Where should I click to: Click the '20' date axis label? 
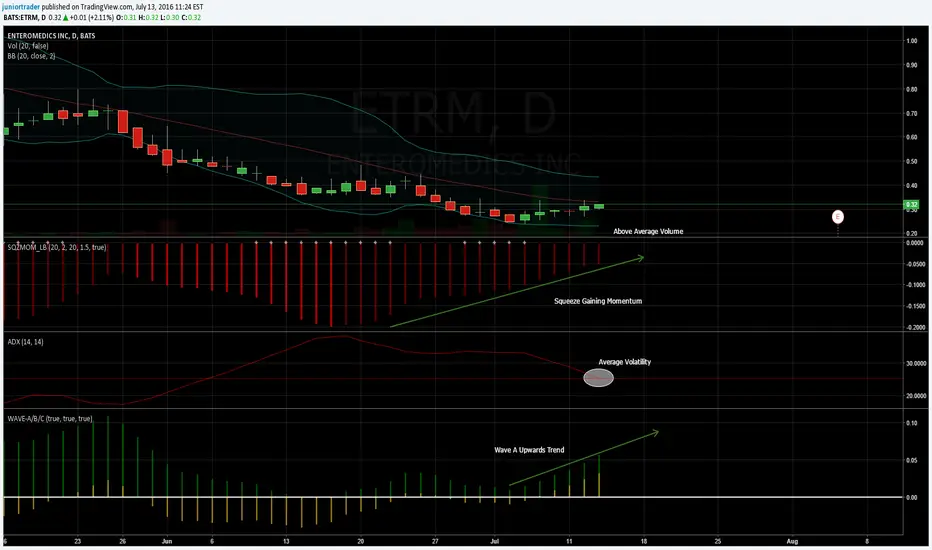pyautogui.click(x=360, y=542)
